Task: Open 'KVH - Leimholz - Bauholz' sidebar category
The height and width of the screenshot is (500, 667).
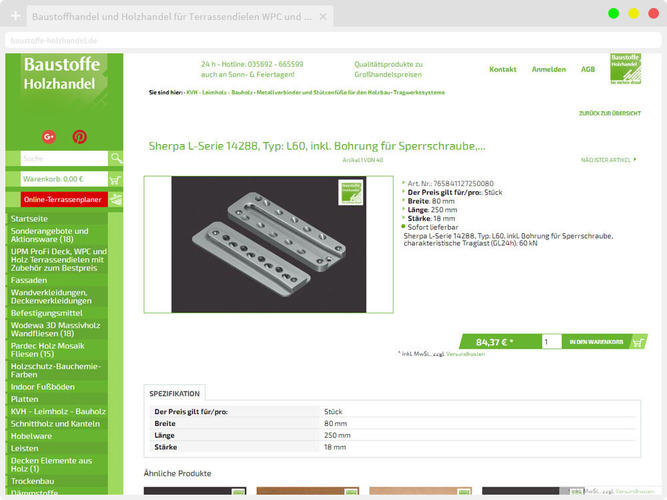Action: (x=58, y=410)
